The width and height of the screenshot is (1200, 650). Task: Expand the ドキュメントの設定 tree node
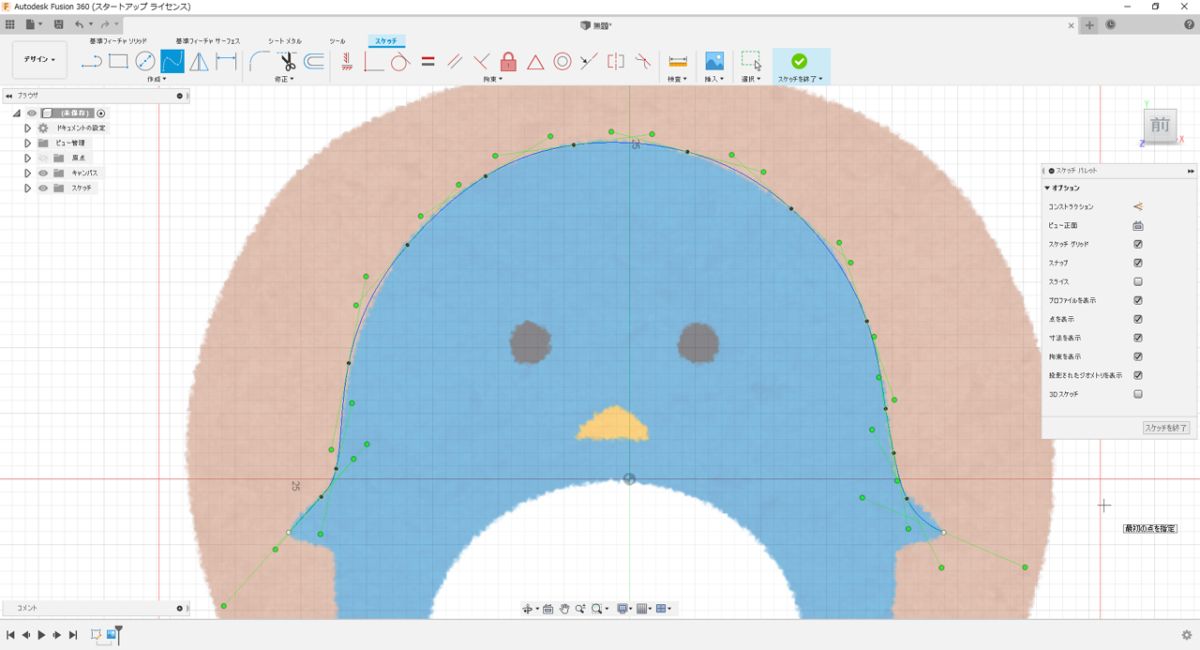[28, 128]
